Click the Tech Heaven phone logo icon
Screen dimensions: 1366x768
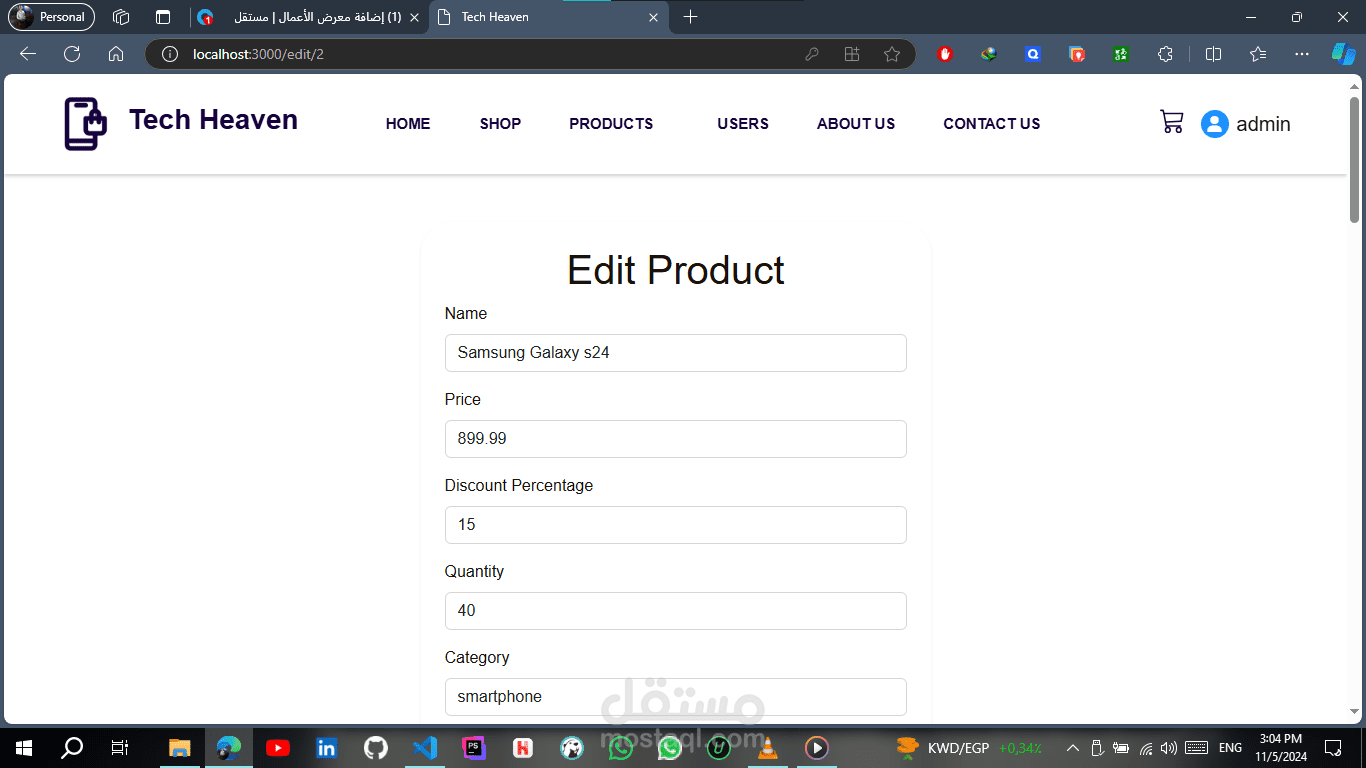click(85, 124)
